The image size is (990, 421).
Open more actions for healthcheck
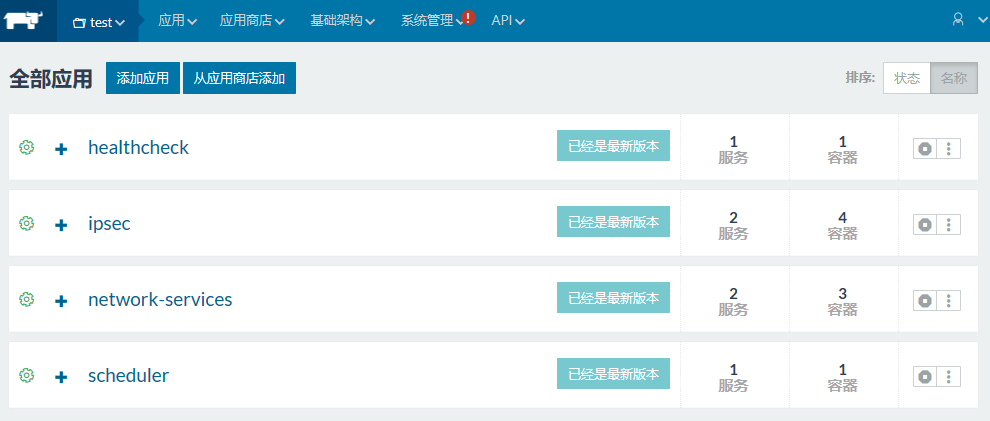tap(948, 150)
